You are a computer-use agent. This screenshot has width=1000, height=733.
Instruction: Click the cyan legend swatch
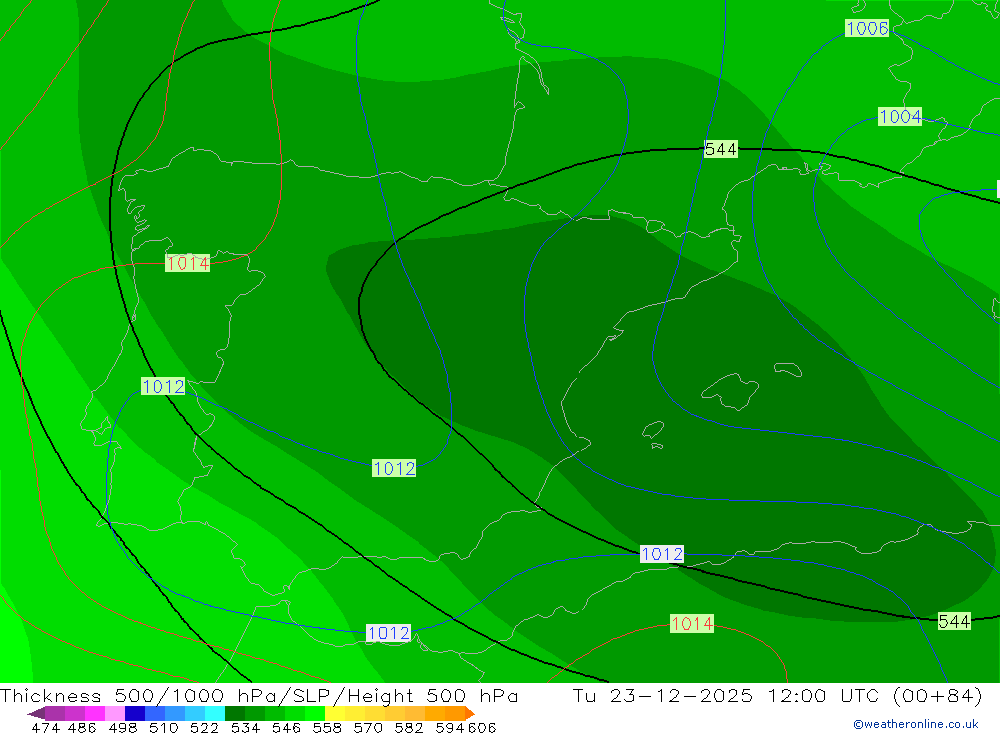pyautogui.click(x=215, y=713)
